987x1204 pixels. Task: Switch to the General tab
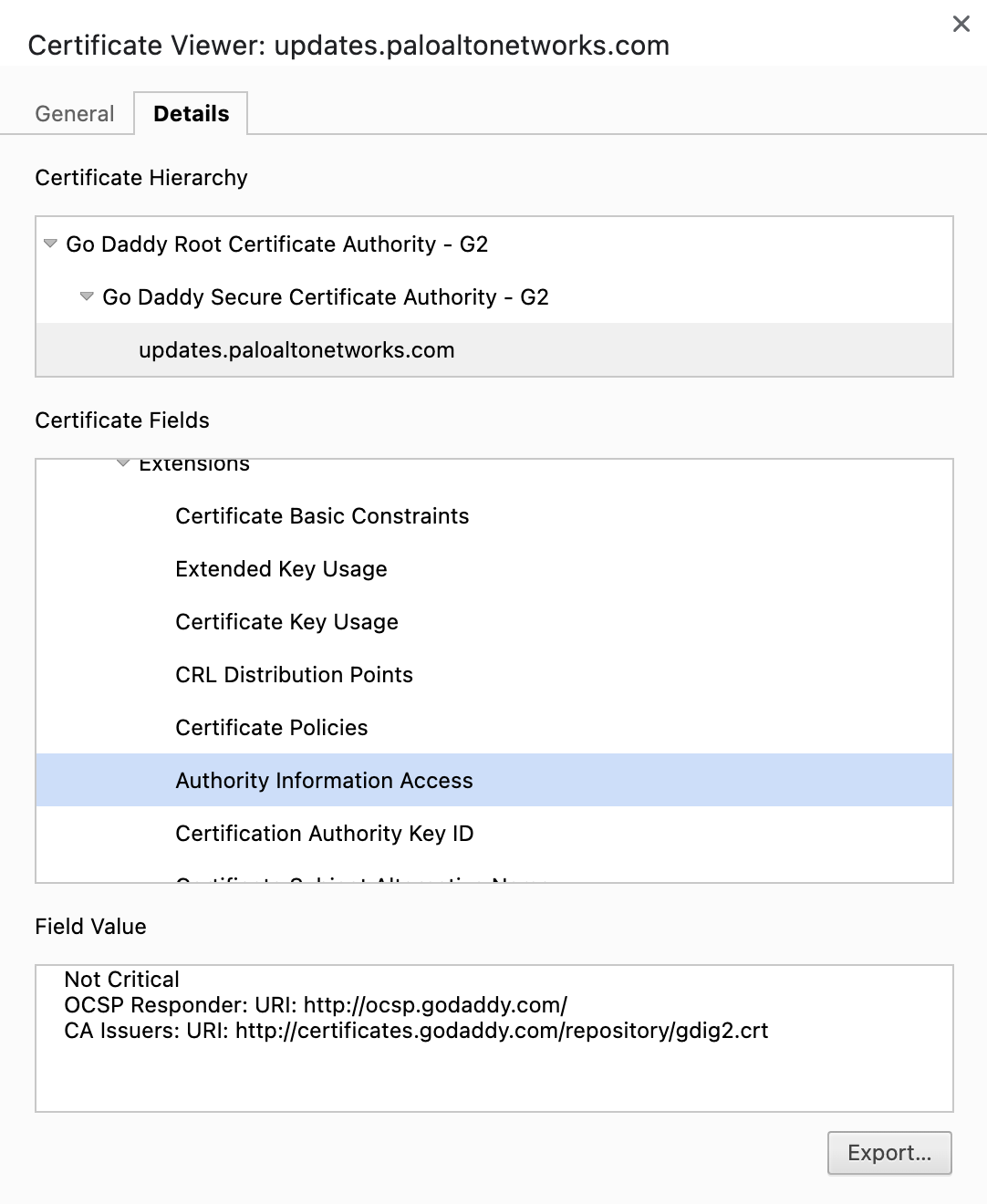tap(74, 113)
